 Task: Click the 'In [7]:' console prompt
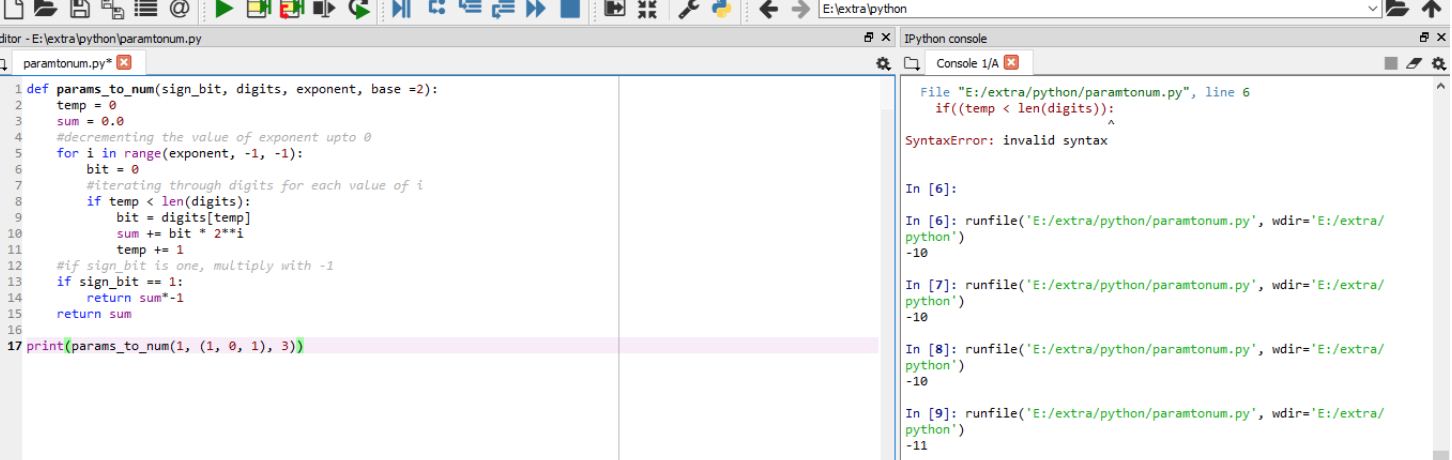[931, 285]
